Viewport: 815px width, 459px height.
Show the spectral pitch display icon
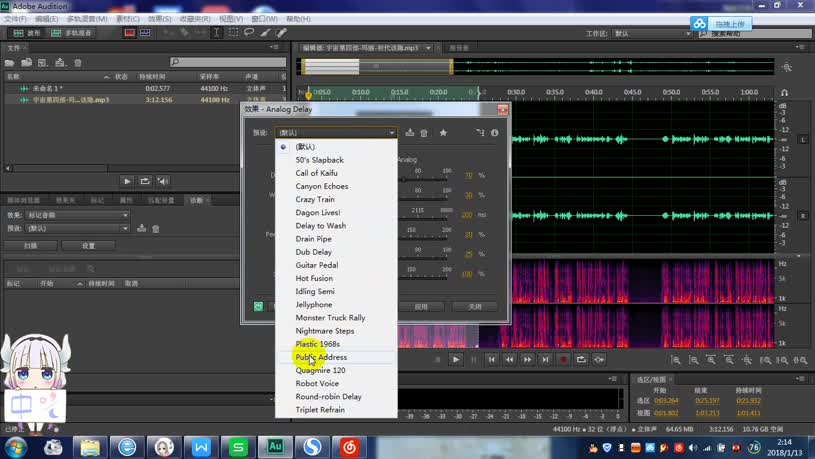[x=146, y=33]
